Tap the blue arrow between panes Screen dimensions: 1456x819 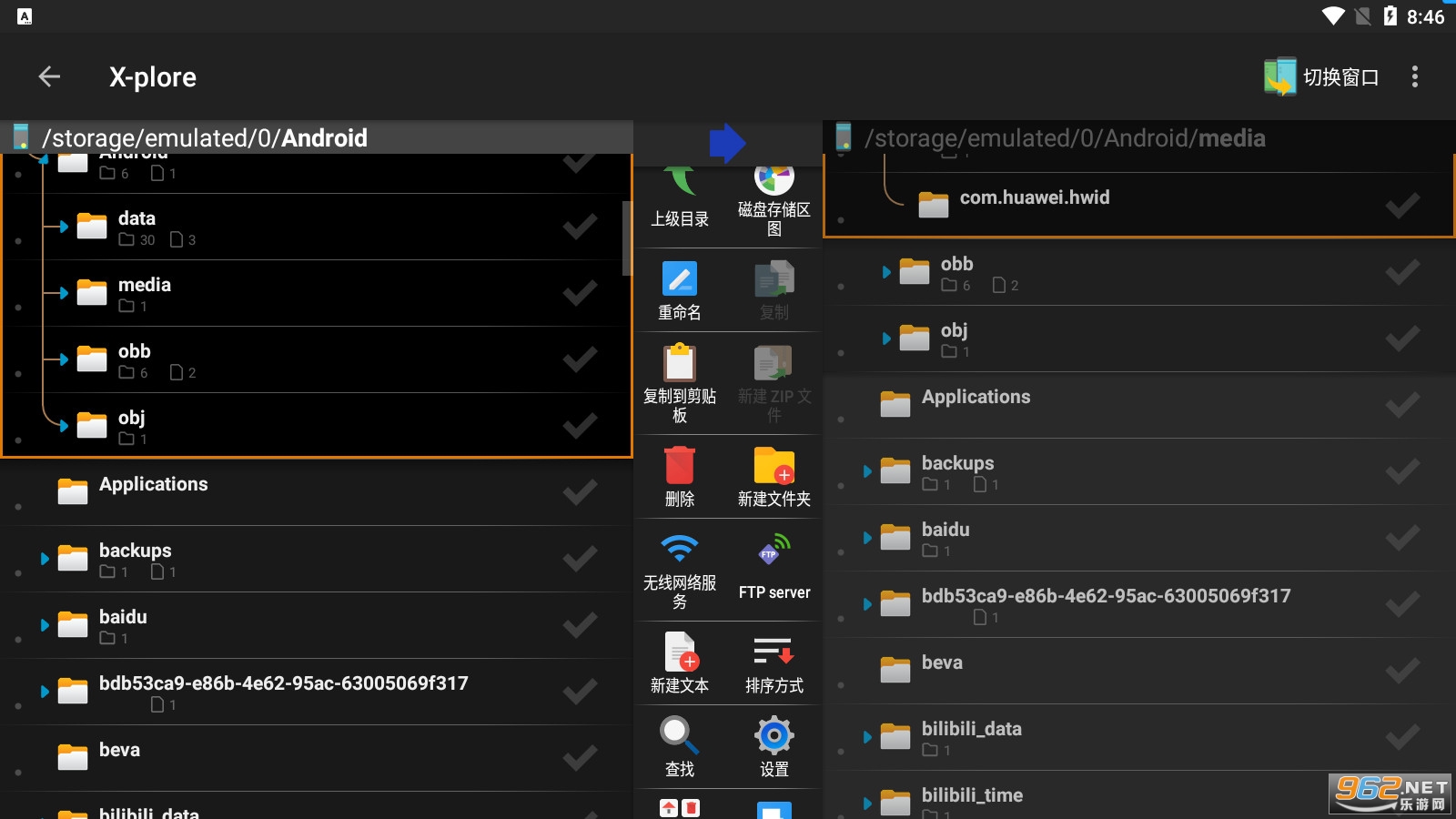click(726, 143)
